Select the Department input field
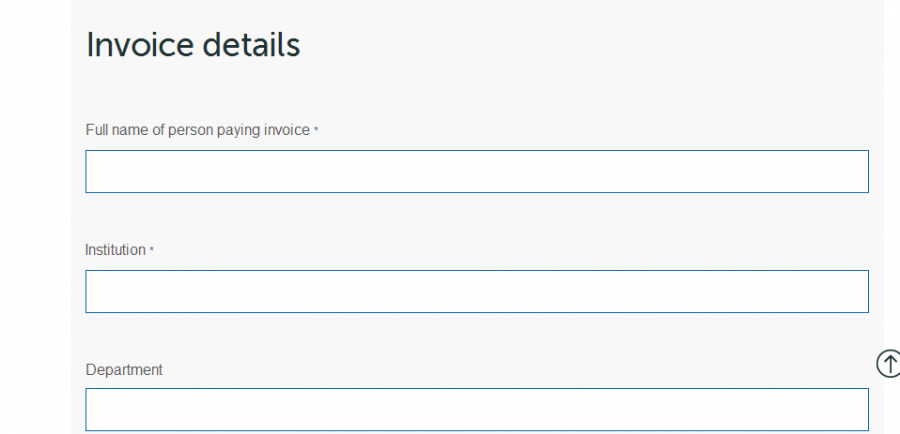 click(x=476, y=409)
